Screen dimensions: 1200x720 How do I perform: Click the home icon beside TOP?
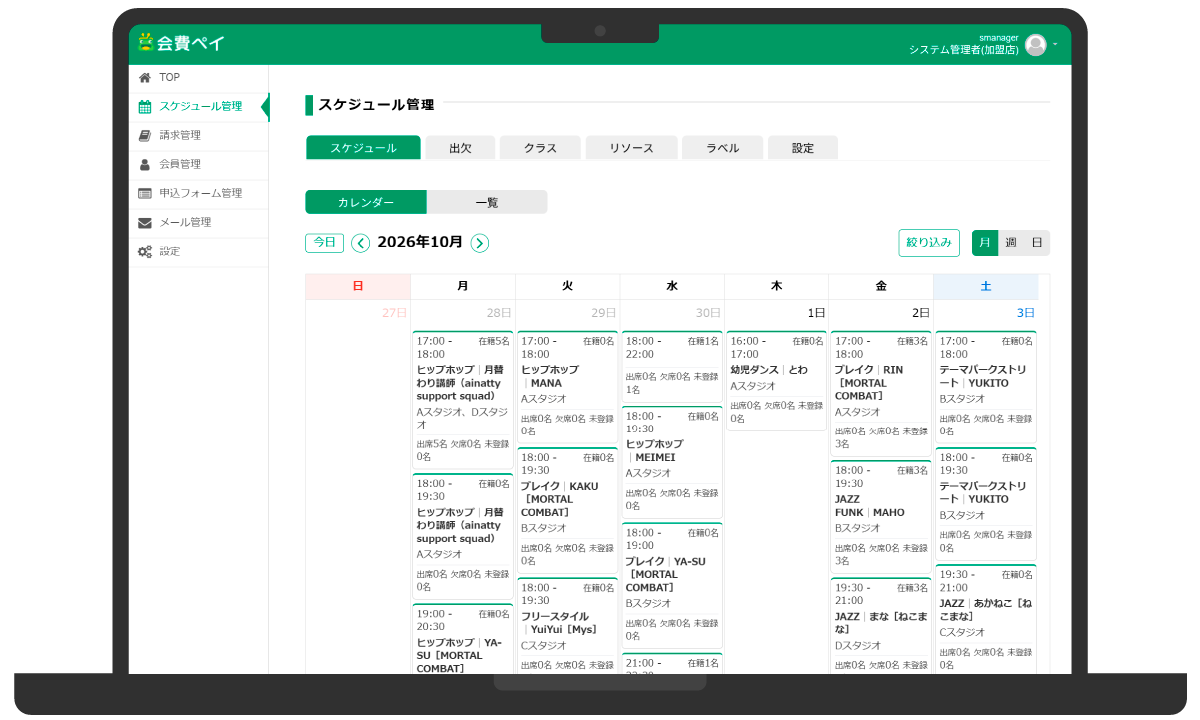(x=145, y=77)
